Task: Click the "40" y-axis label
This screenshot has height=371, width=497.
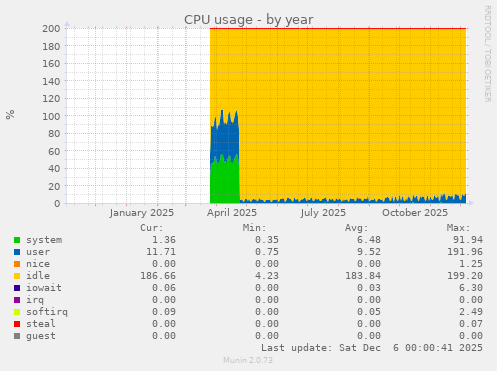Action: point(54,169)
